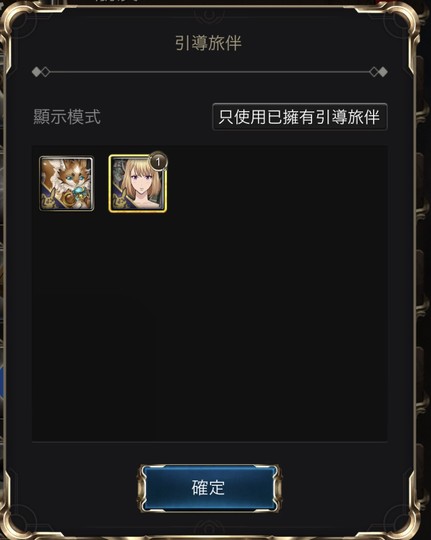Screen dimensions: 431x540
Task: Click rabbit emblem on the beast portrait
Action: click(48, 201)
